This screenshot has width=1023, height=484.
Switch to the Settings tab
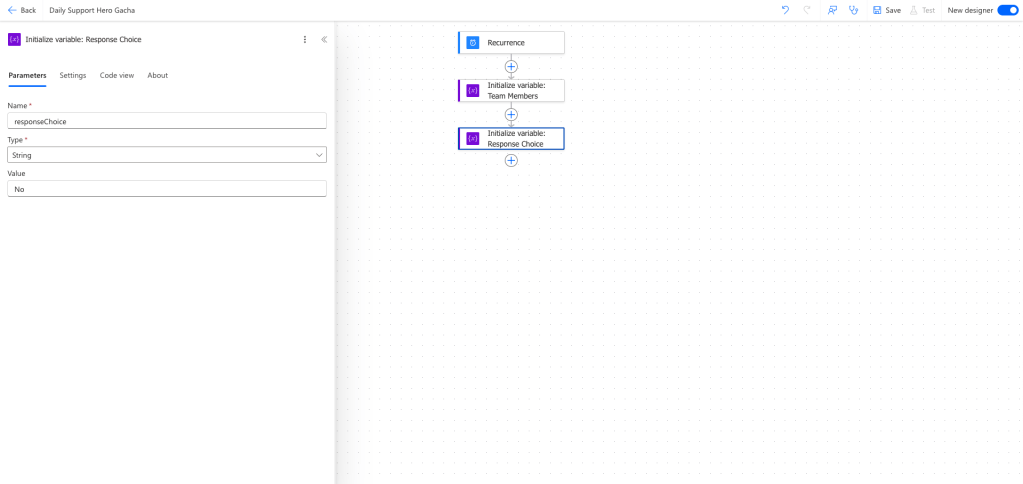pyautogui.click(x=73, y=75)
